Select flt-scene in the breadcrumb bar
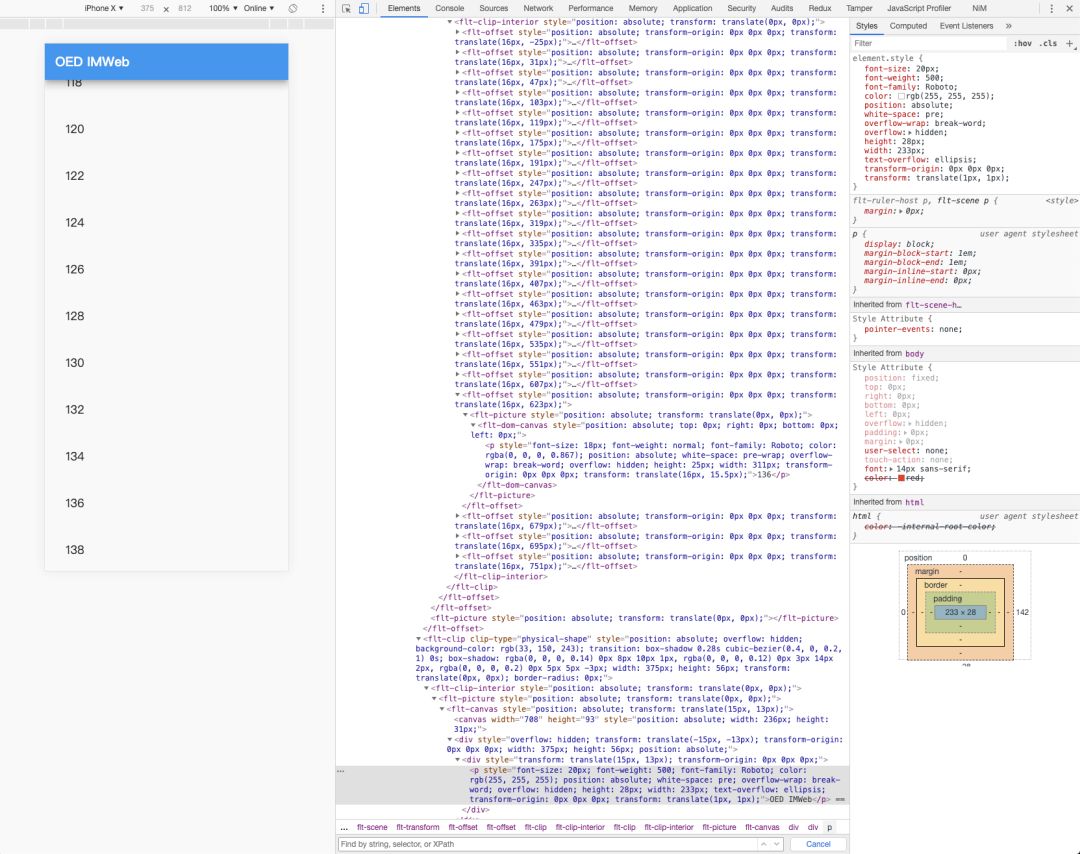Viewport: 1080px width, 854px height. click(x=372, y=827)
